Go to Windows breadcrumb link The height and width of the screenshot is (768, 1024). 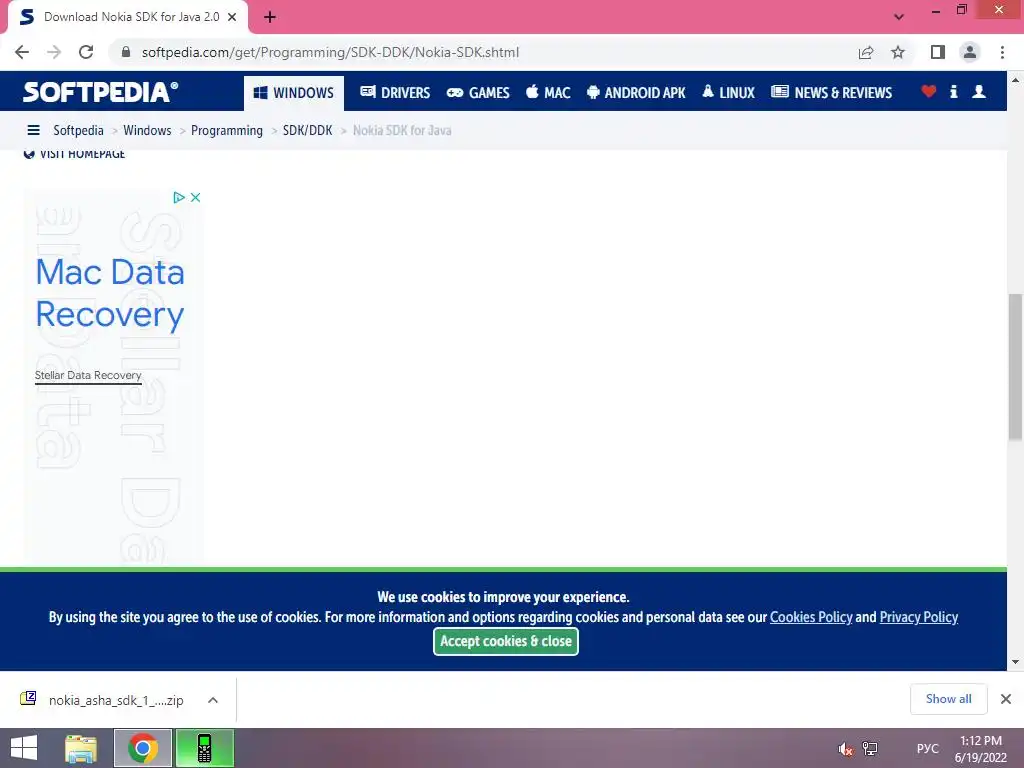(147, 130)
